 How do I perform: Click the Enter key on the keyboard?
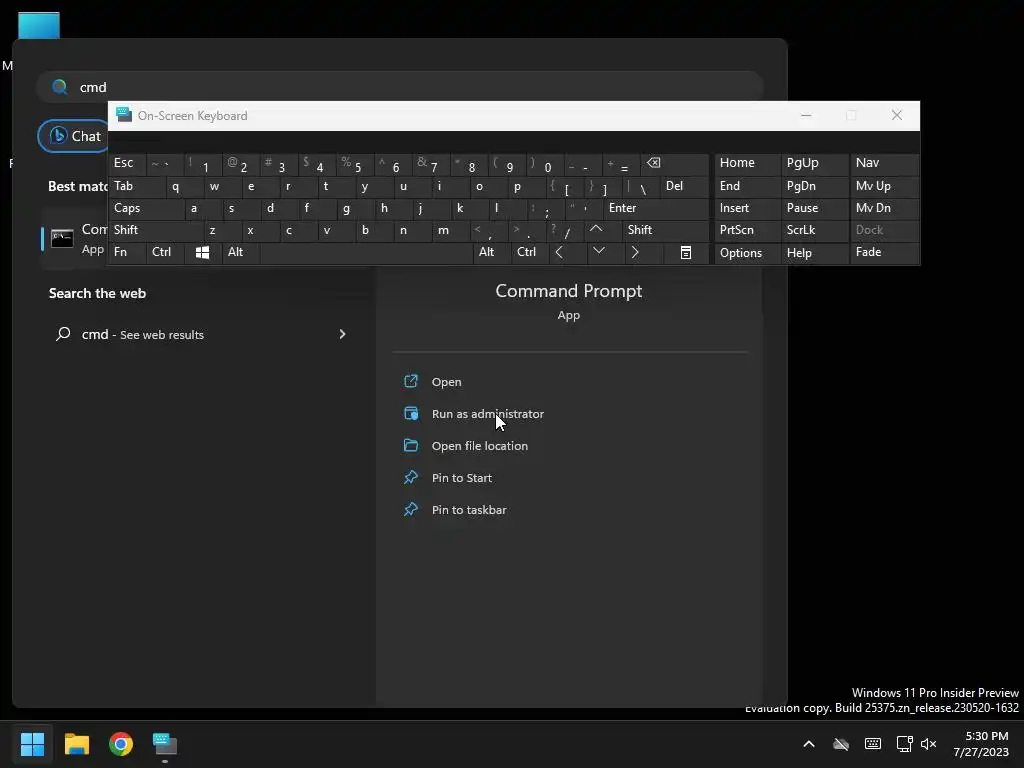(656, 208)
